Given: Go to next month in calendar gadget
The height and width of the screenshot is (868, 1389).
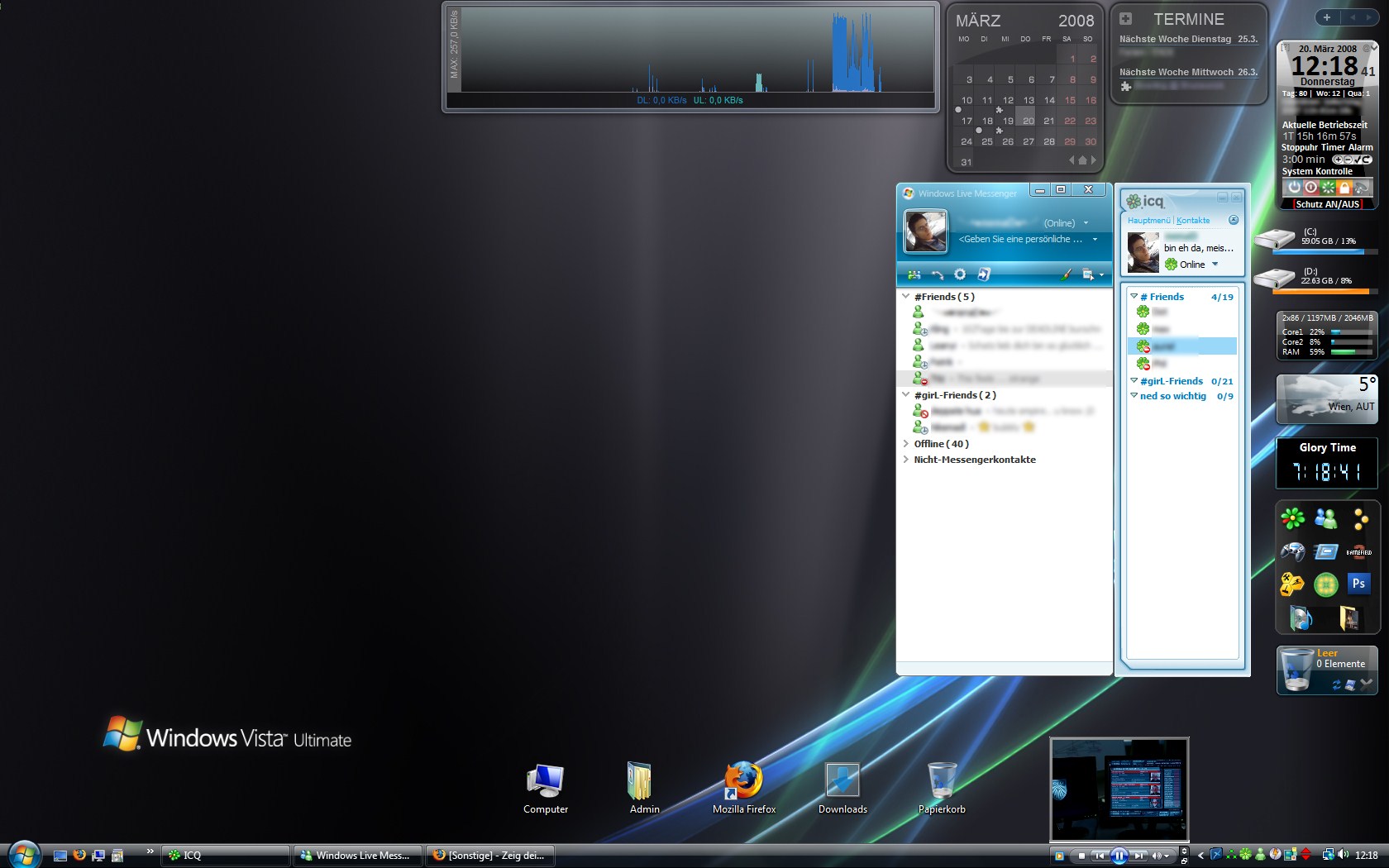Looking at the screenshot, I should click(x=1093, y=160).
